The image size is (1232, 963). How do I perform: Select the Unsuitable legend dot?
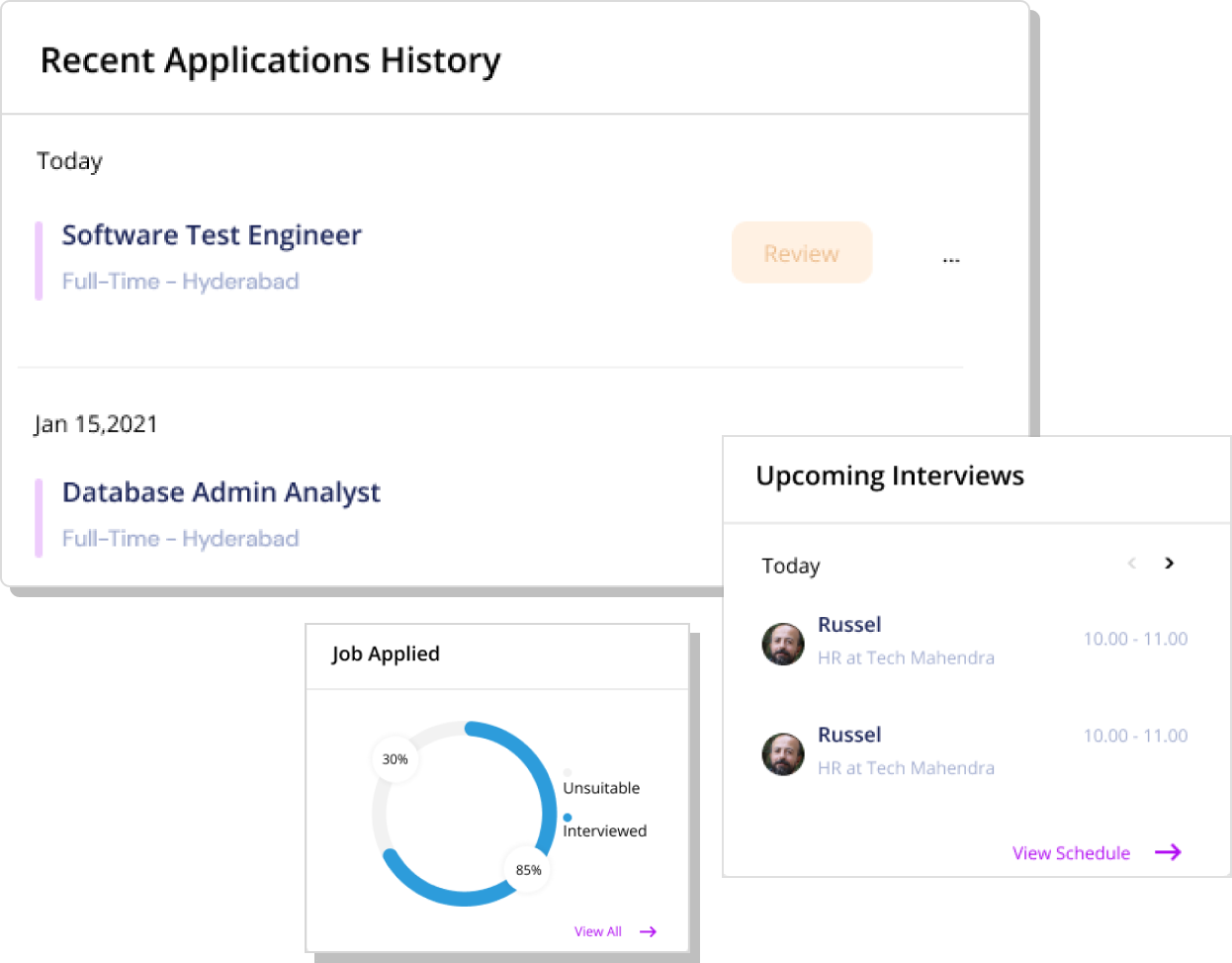click(568, 773)
